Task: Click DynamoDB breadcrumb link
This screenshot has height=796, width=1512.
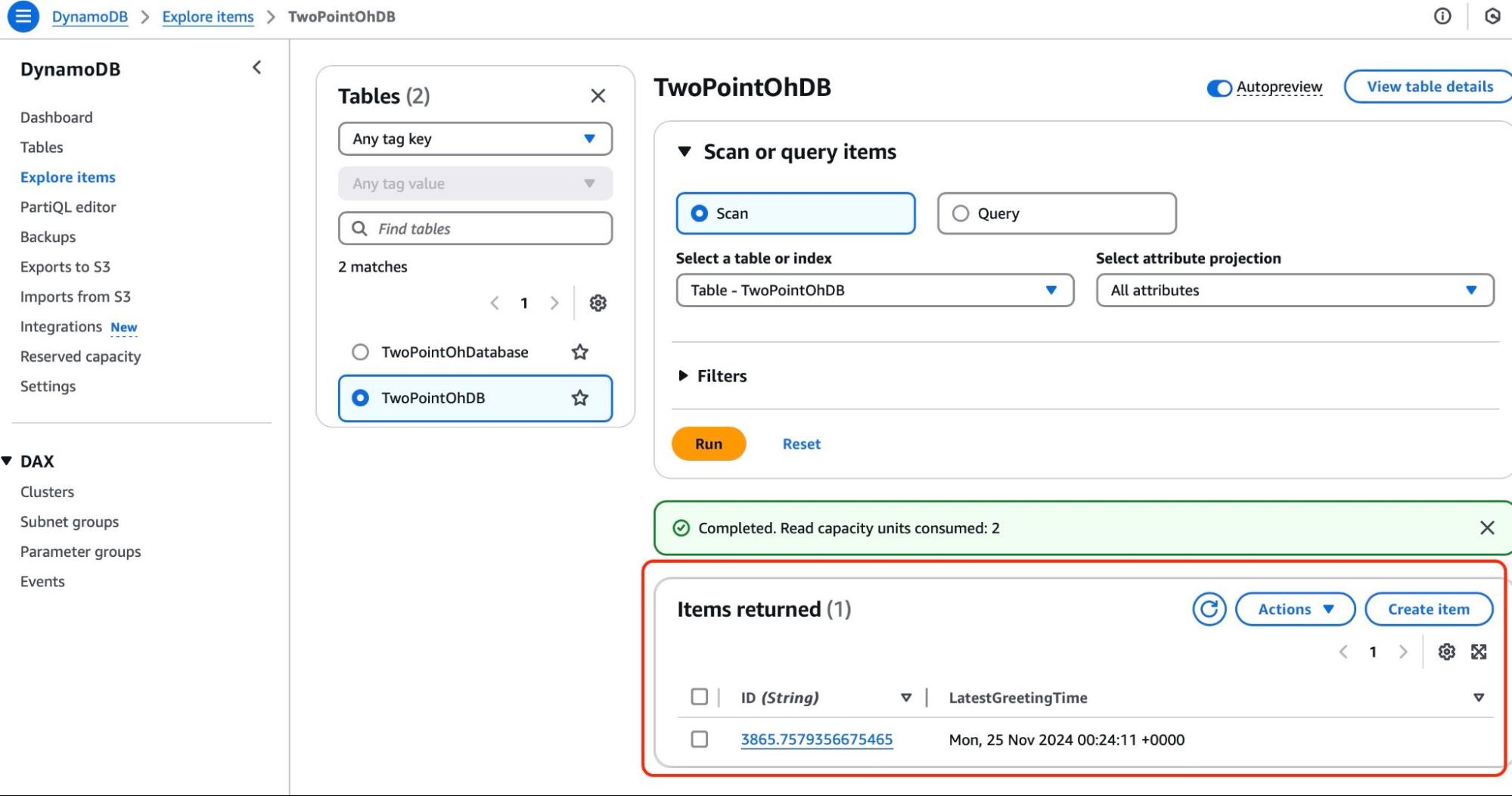Action: 89,17
